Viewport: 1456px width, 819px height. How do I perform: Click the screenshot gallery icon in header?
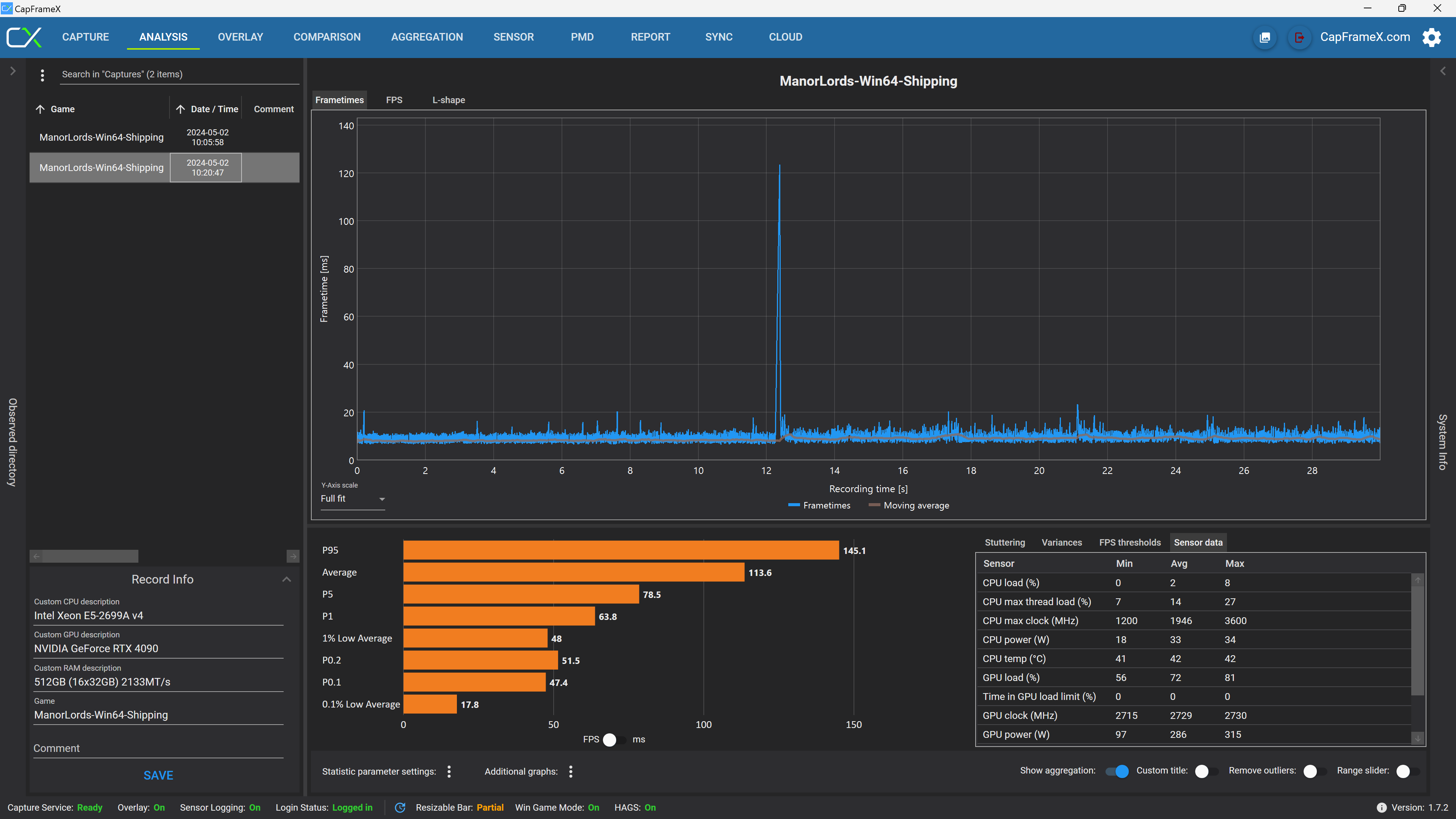[1265, 37]
